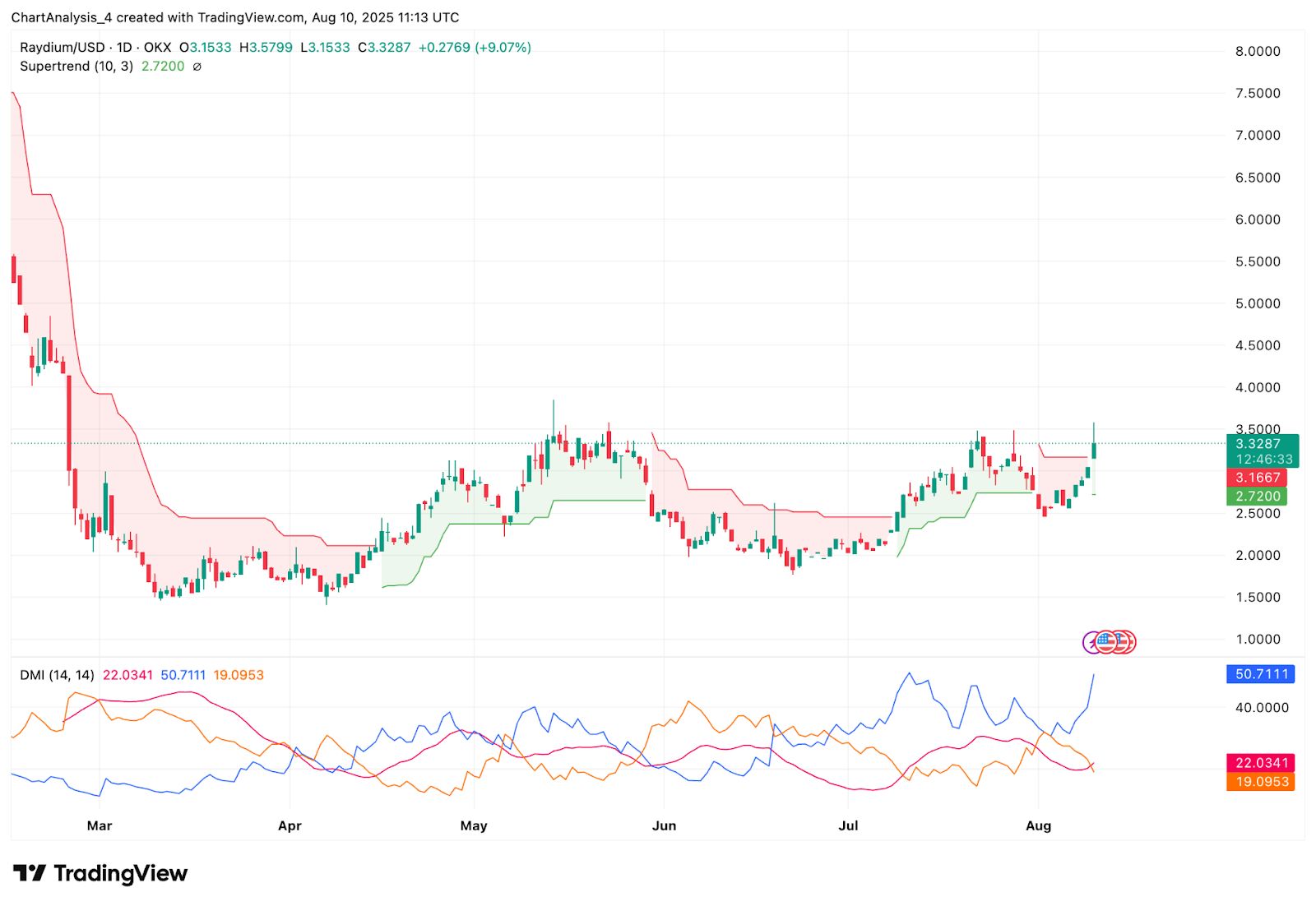Click the TradingView.com attribution text in header

[248, 17]
